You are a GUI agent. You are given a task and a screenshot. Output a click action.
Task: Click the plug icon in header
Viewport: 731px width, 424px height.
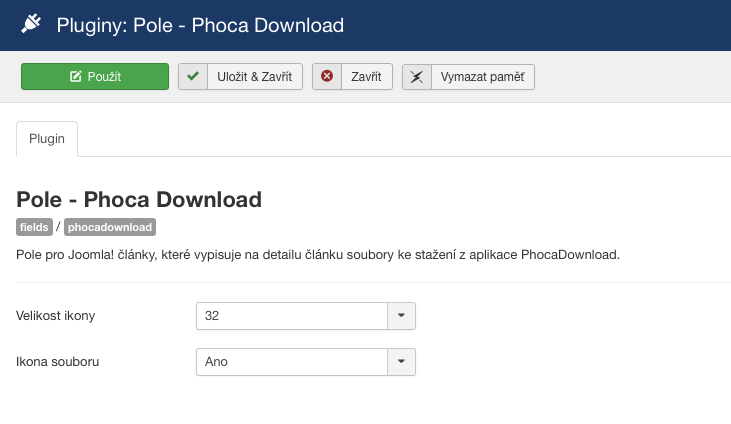click(32, 24)
